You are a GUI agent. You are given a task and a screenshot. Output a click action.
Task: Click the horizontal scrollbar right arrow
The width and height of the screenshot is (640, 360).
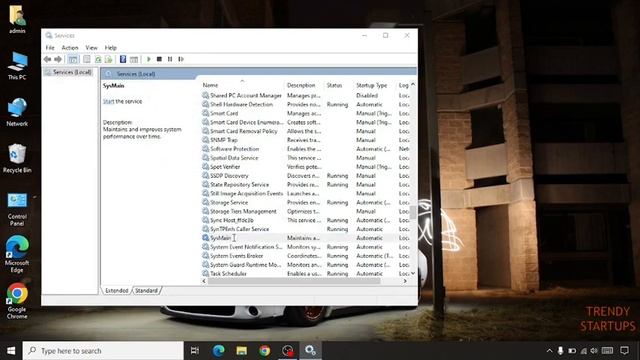click(x=405, y=281)
